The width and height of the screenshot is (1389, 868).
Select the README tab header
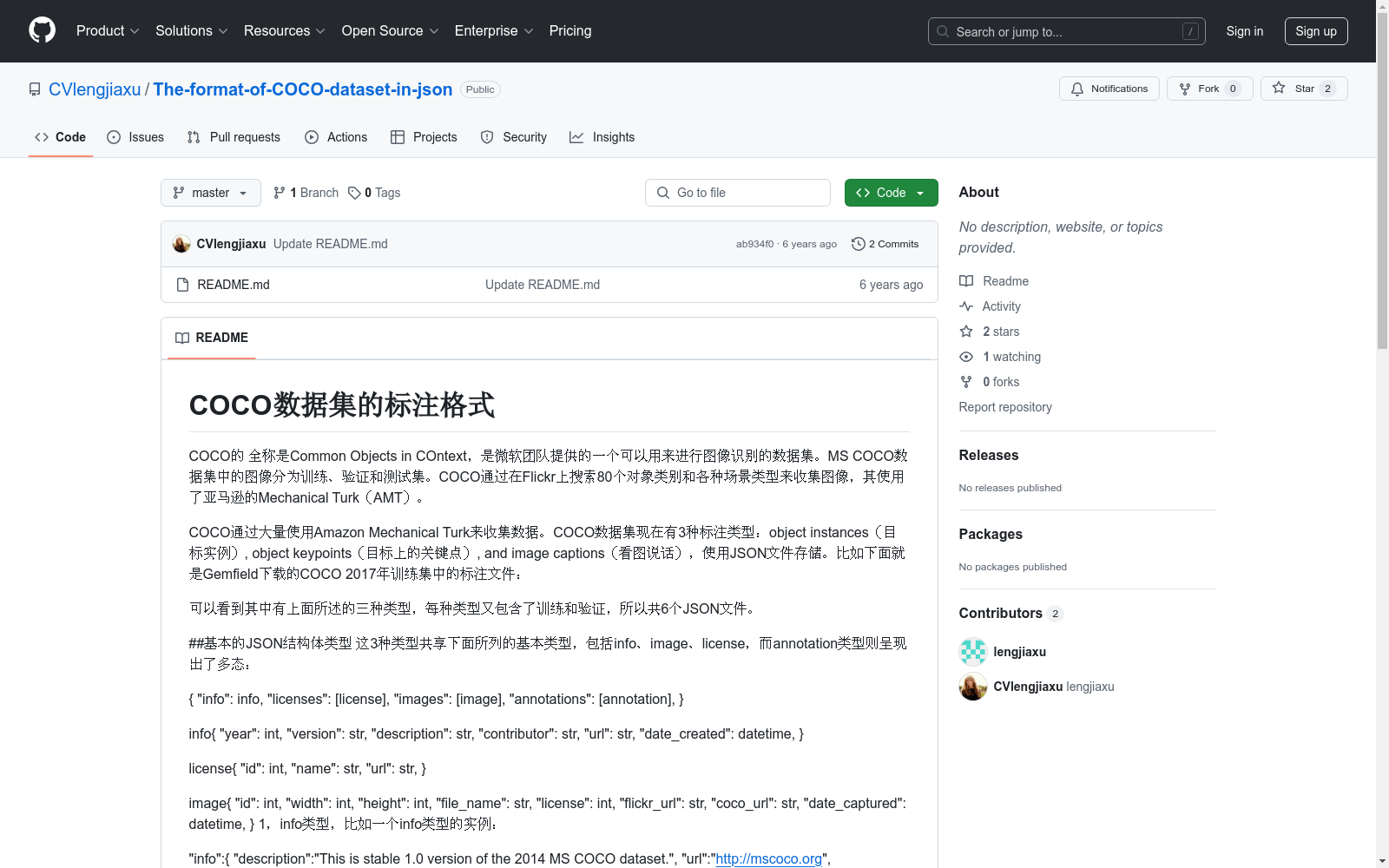tap(212, 338)
